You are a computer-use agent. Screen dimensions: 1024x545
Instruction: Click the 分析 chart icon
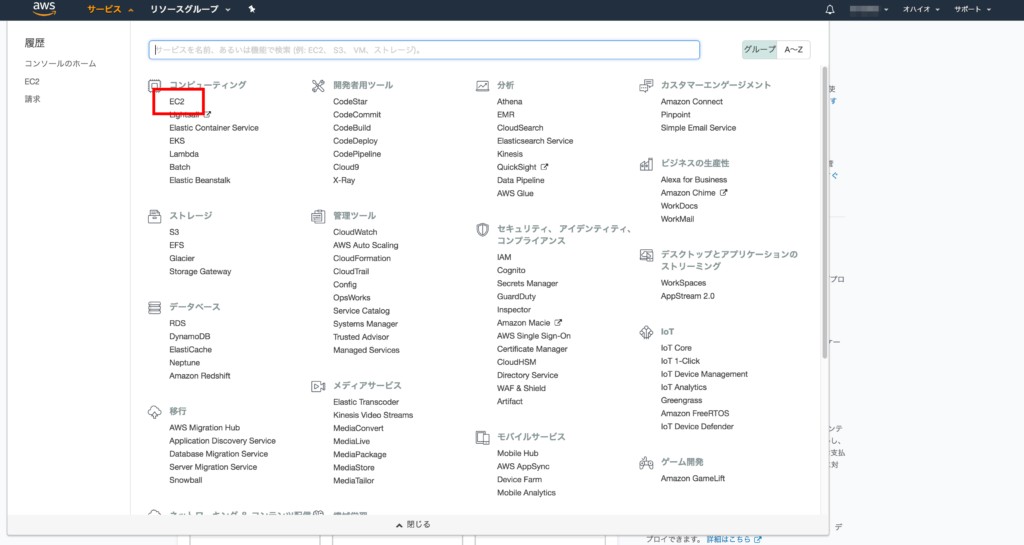pyautogui.click(x=482, y=86)
